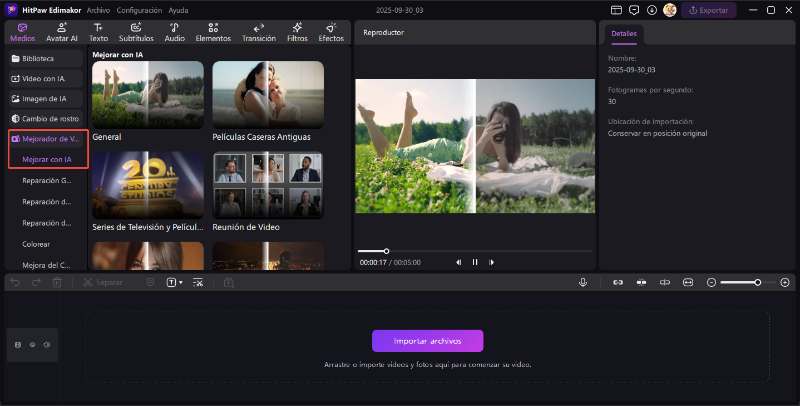Viewport: 800px width, 406px height.
Task: Step back to the previous frame
Action: [459, 262]
